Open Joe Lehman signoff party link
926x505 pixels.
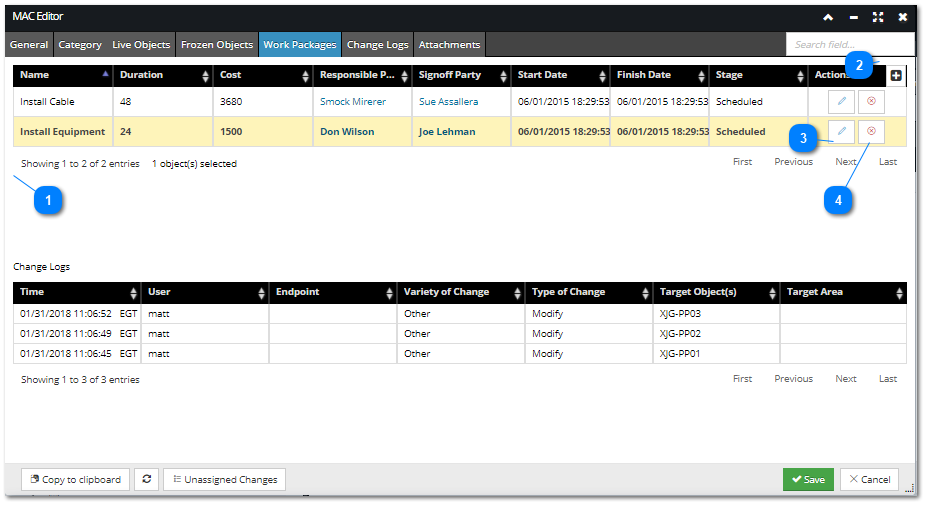(447, 132)
